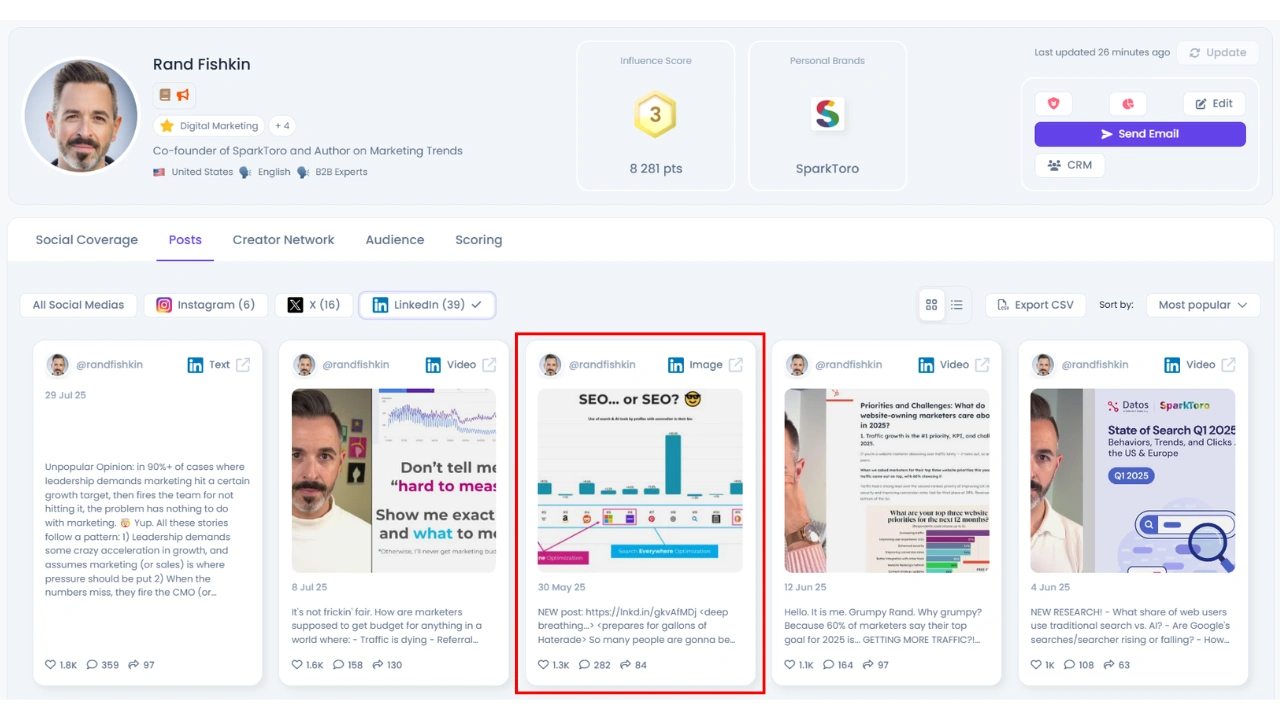Click the megaphone badge icon under Rand Fishkin
Screen dimensions: 1280x720
pos(183,95)
